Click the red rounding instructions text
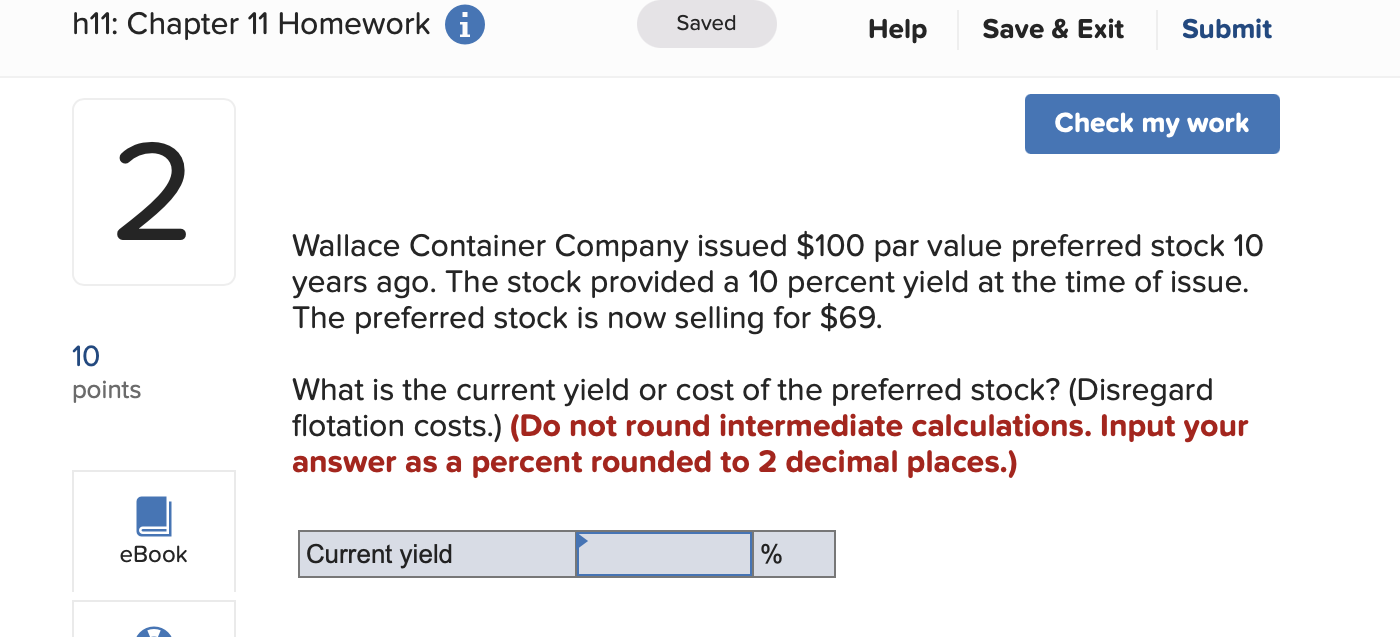 pos(770,445)
